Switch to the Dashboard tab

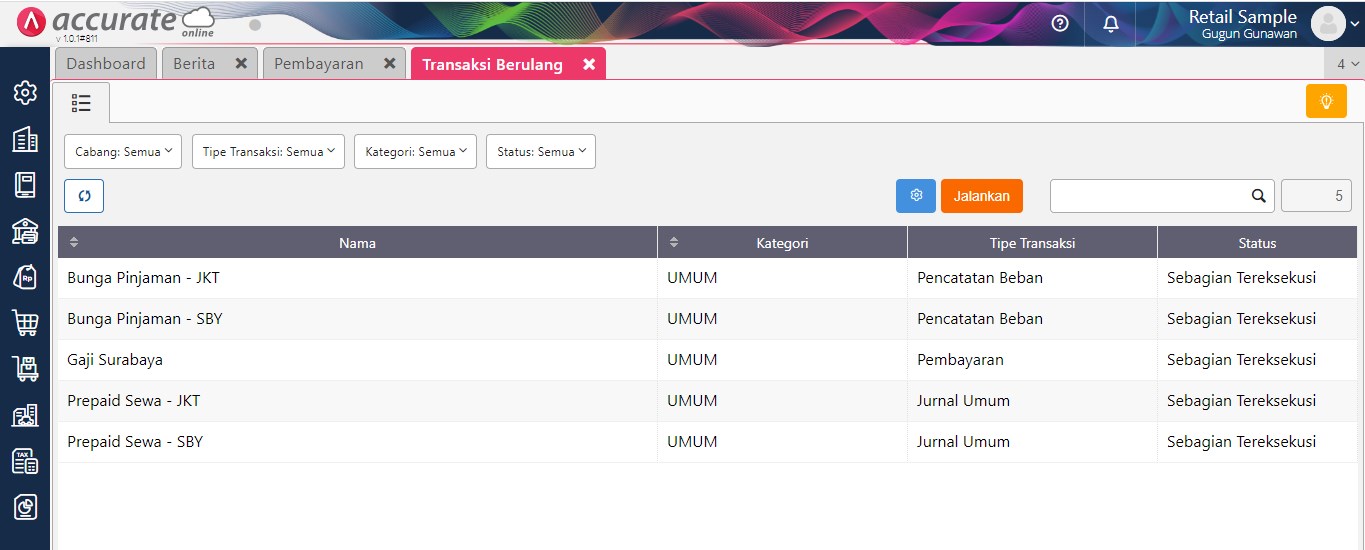pos(106,63)
